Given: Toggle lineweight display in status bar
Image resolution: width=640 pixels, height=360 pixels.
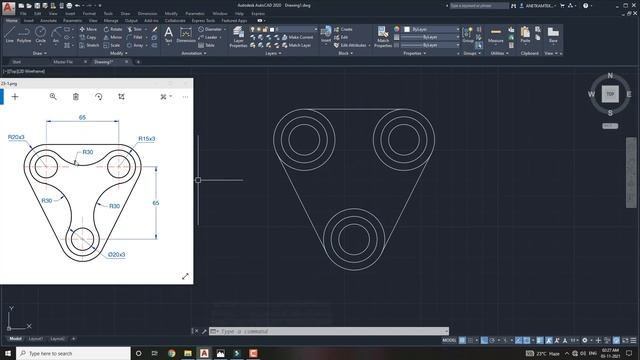Looking at the screenshot, I should point(540,340).
